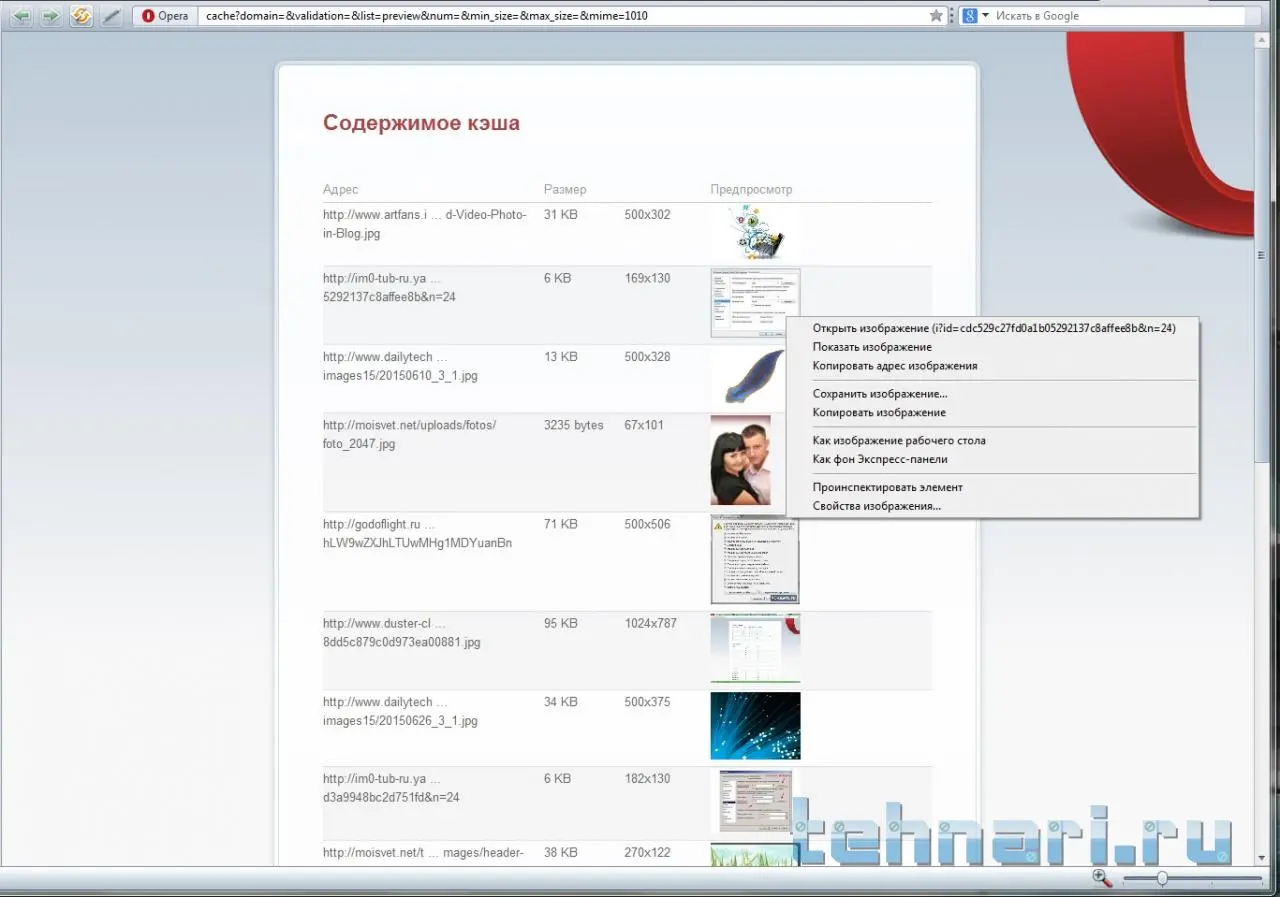1280x897 pixels.
Task: Click the address bar with the cache URL
Action: pyautogui.click(x=563, y=16)
